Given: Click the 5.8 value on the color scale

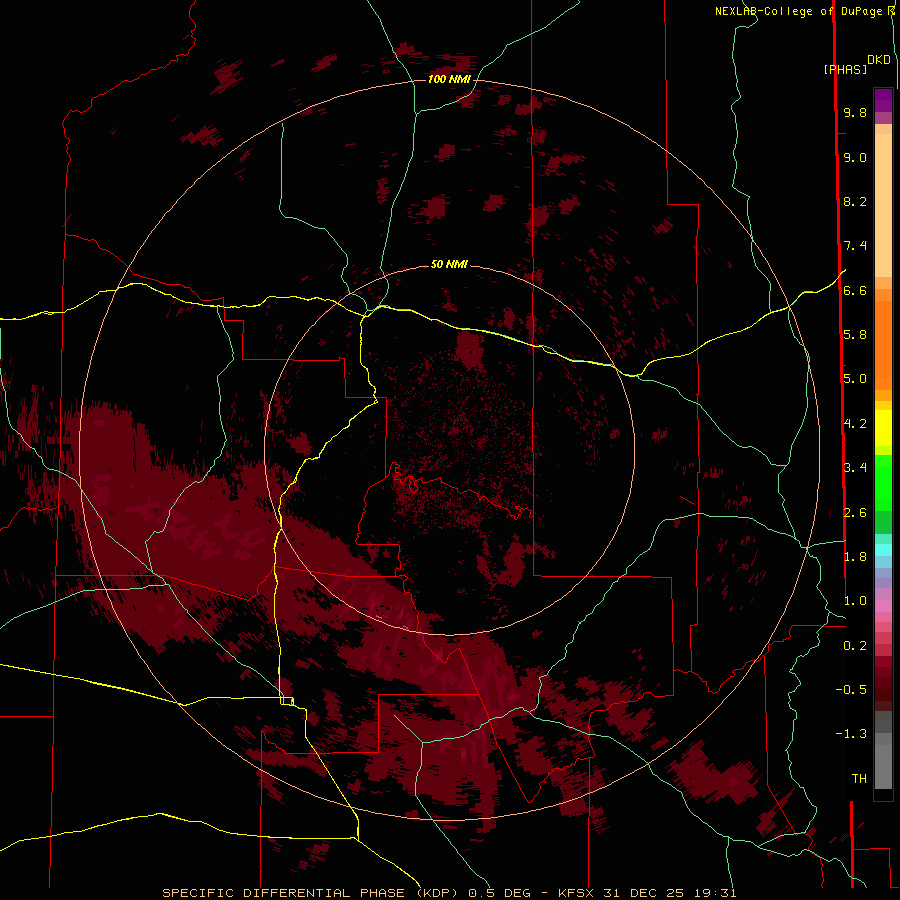Looking at the screenshot, I should pos(855,334).
